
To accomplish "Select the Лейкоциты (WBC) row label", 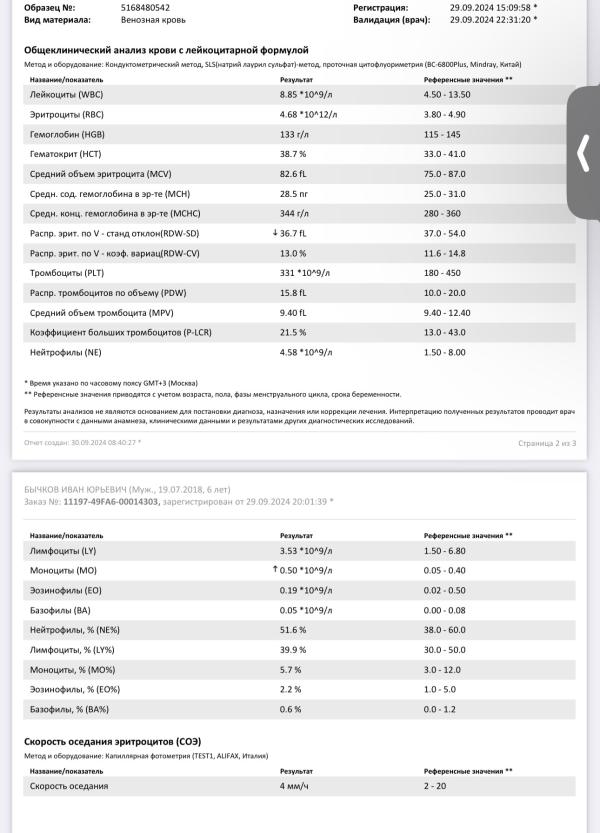I will pos(68,94).
